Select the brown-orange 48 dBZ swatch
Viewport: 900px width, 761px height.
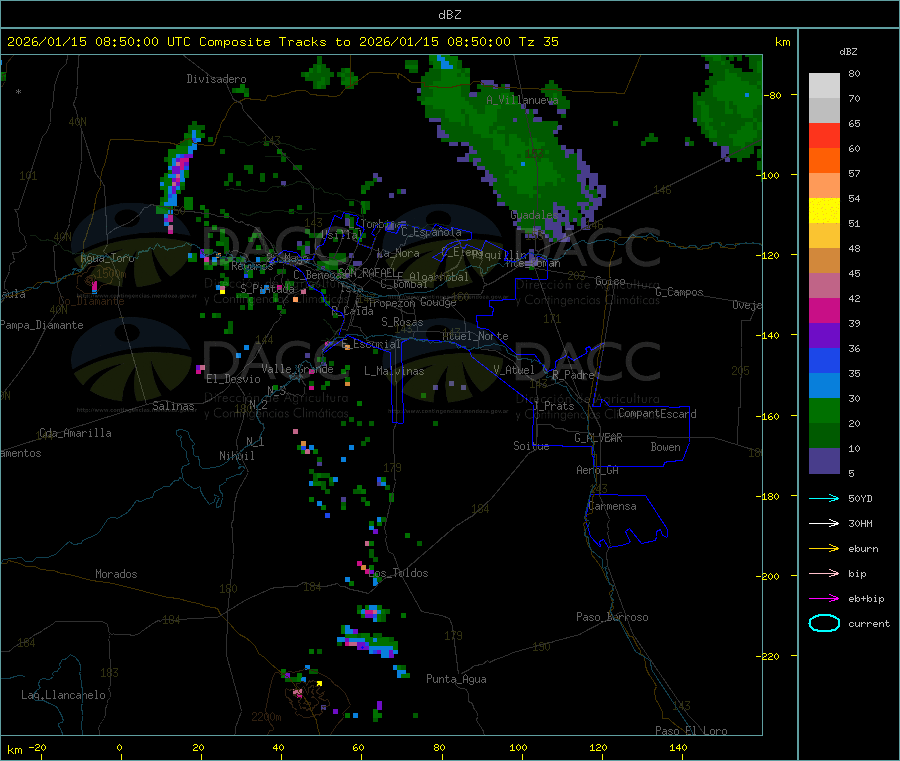pos(824,261)
